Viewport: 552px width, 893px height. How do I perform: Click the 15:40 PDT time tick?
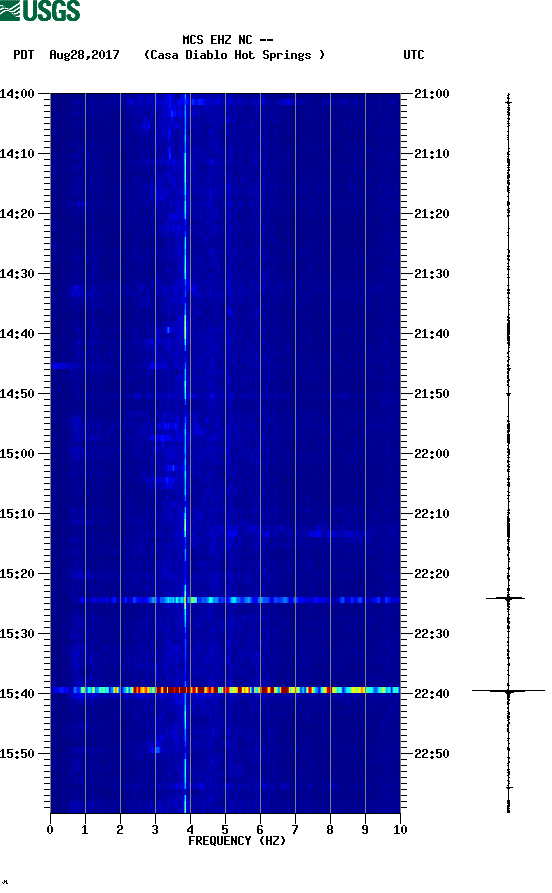17,693
